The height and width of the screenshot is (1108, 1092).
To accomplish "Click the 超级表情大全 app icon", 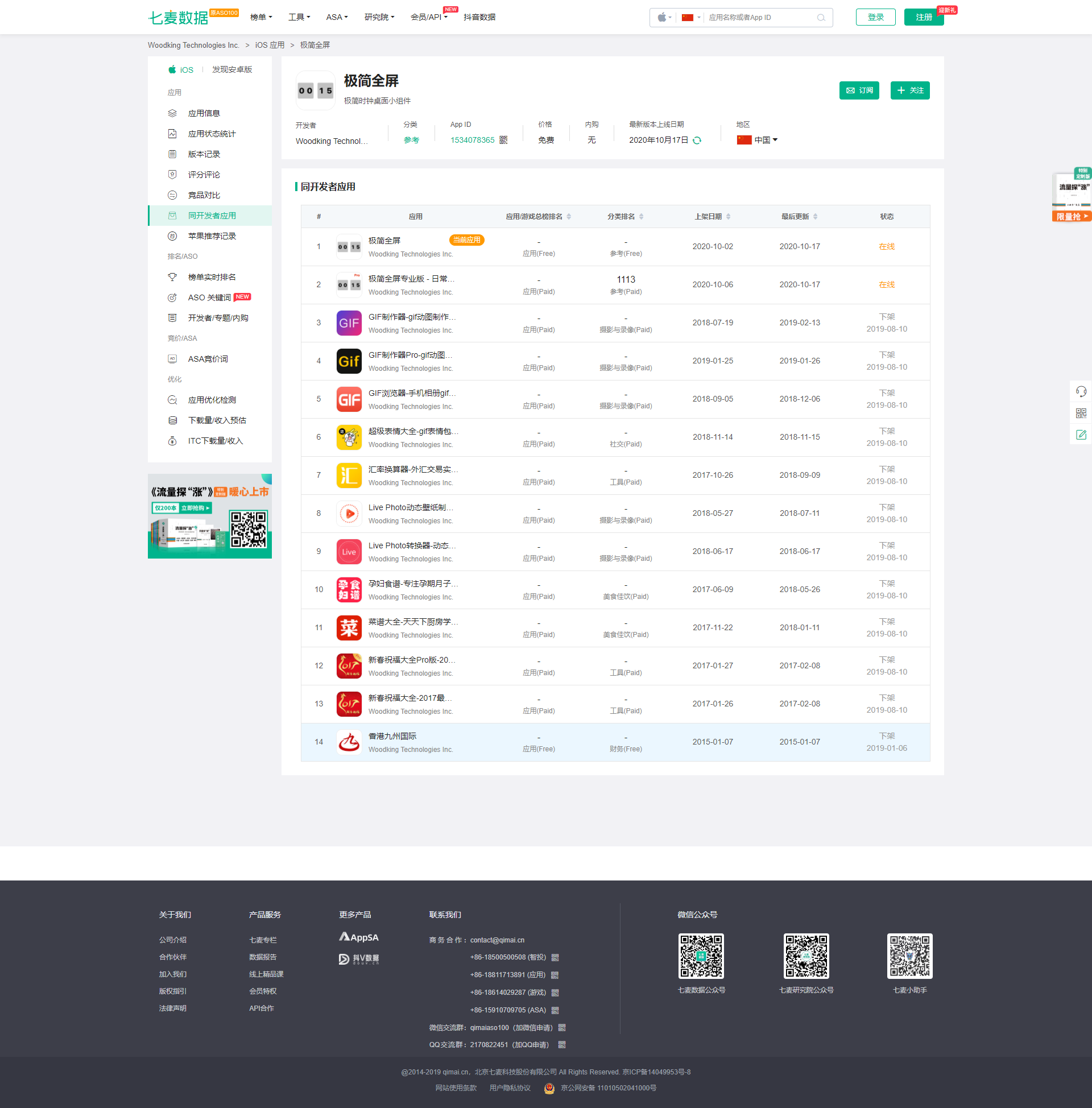I will [349, 437].
